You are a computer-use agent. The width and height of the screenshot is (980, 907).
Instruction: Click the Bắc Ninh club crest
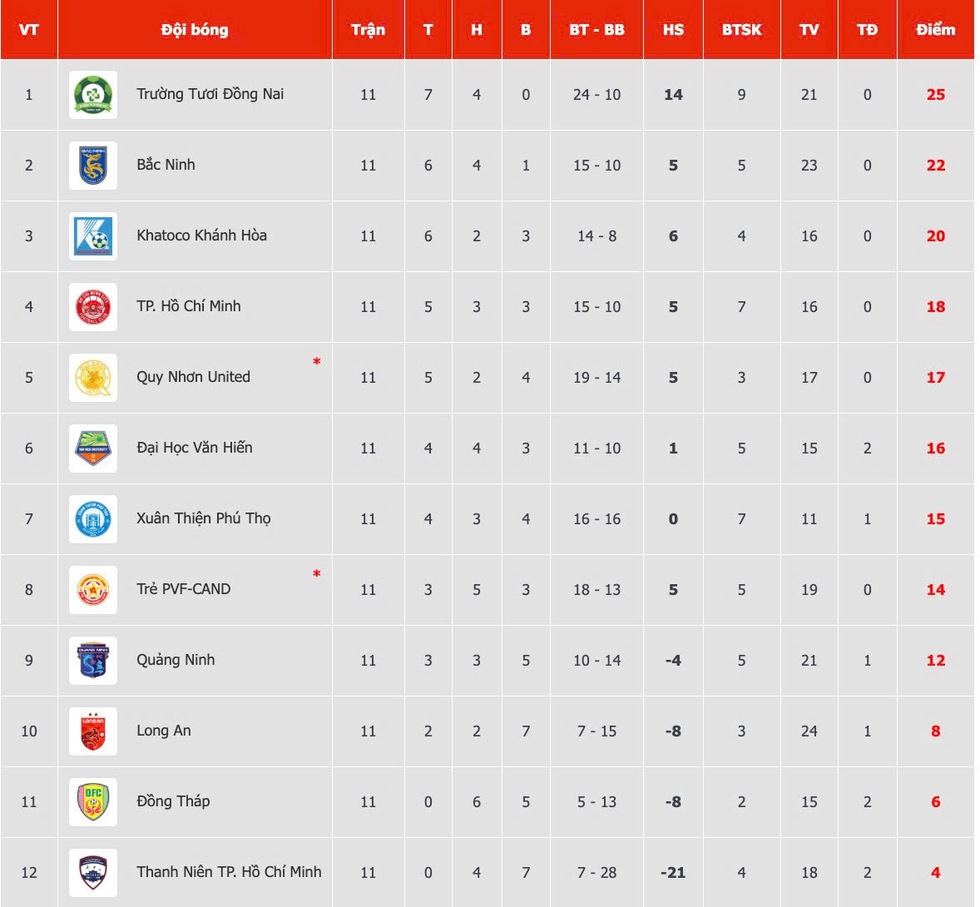[x=93, y=166]
